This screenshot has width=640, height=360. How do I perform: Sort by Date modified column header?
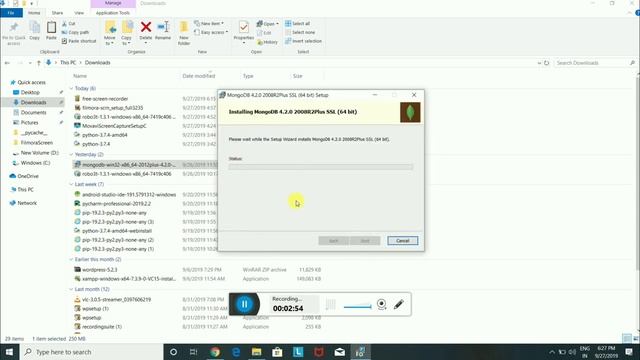coord(199,76)
